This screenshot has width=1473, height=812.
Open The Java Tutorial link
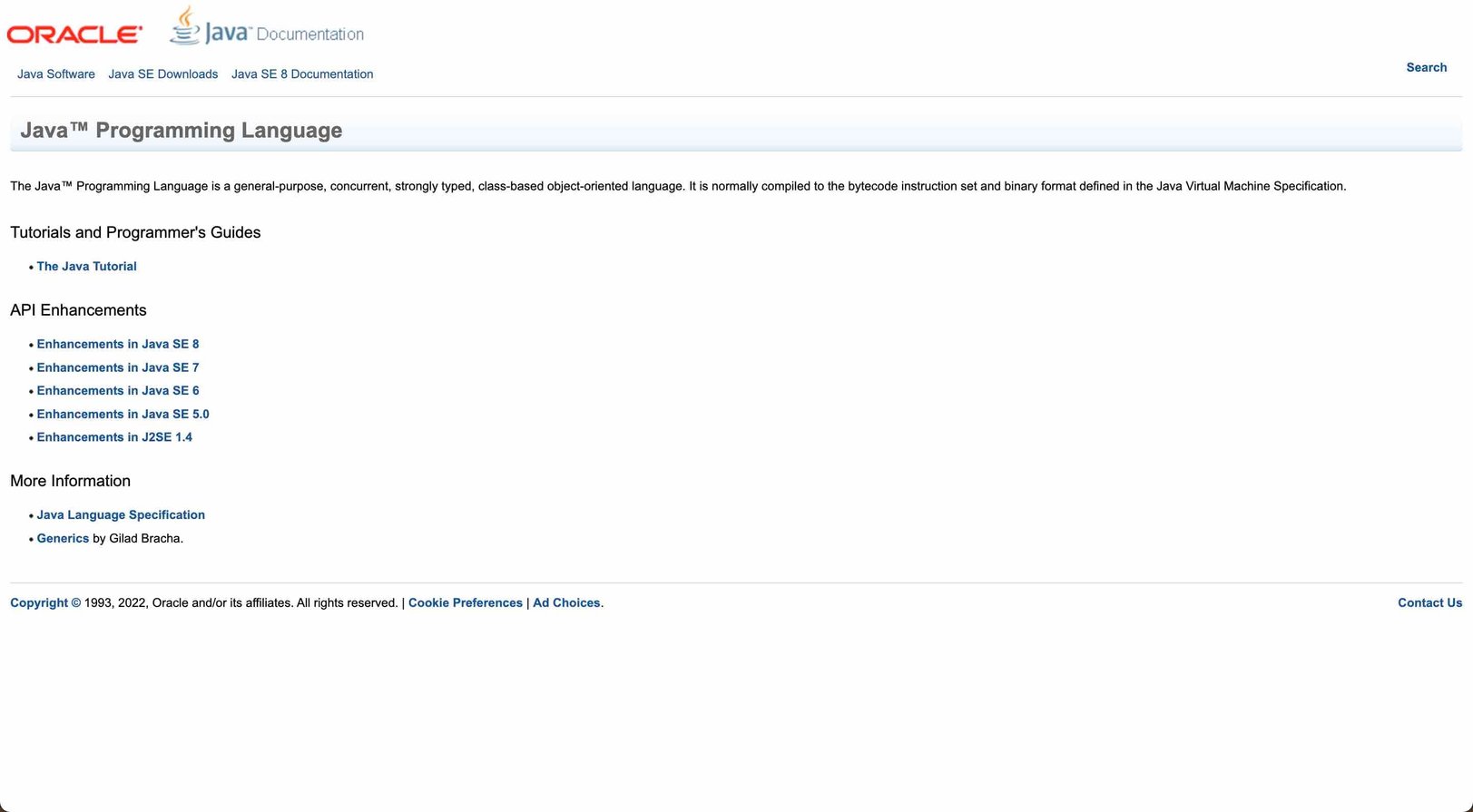[x=87, y=267]
